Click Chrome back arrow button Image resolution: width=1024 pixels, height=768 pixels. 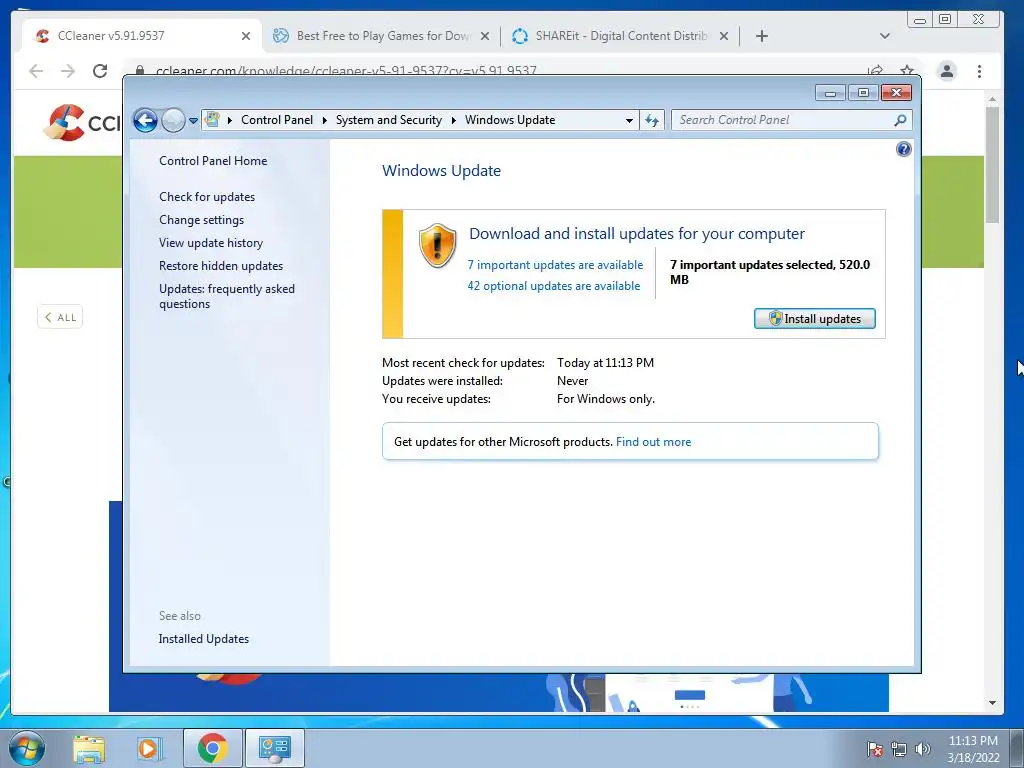pyautogui.click(x=36, y=71)
